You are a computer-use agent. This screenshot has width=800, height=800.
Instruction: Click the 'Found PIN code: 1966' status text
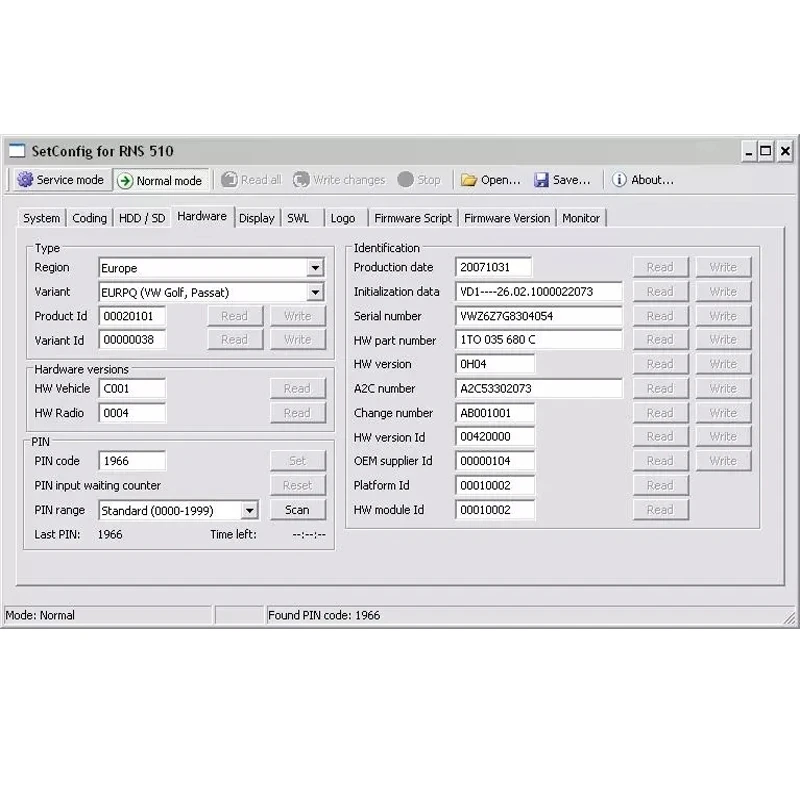(324, 615)
